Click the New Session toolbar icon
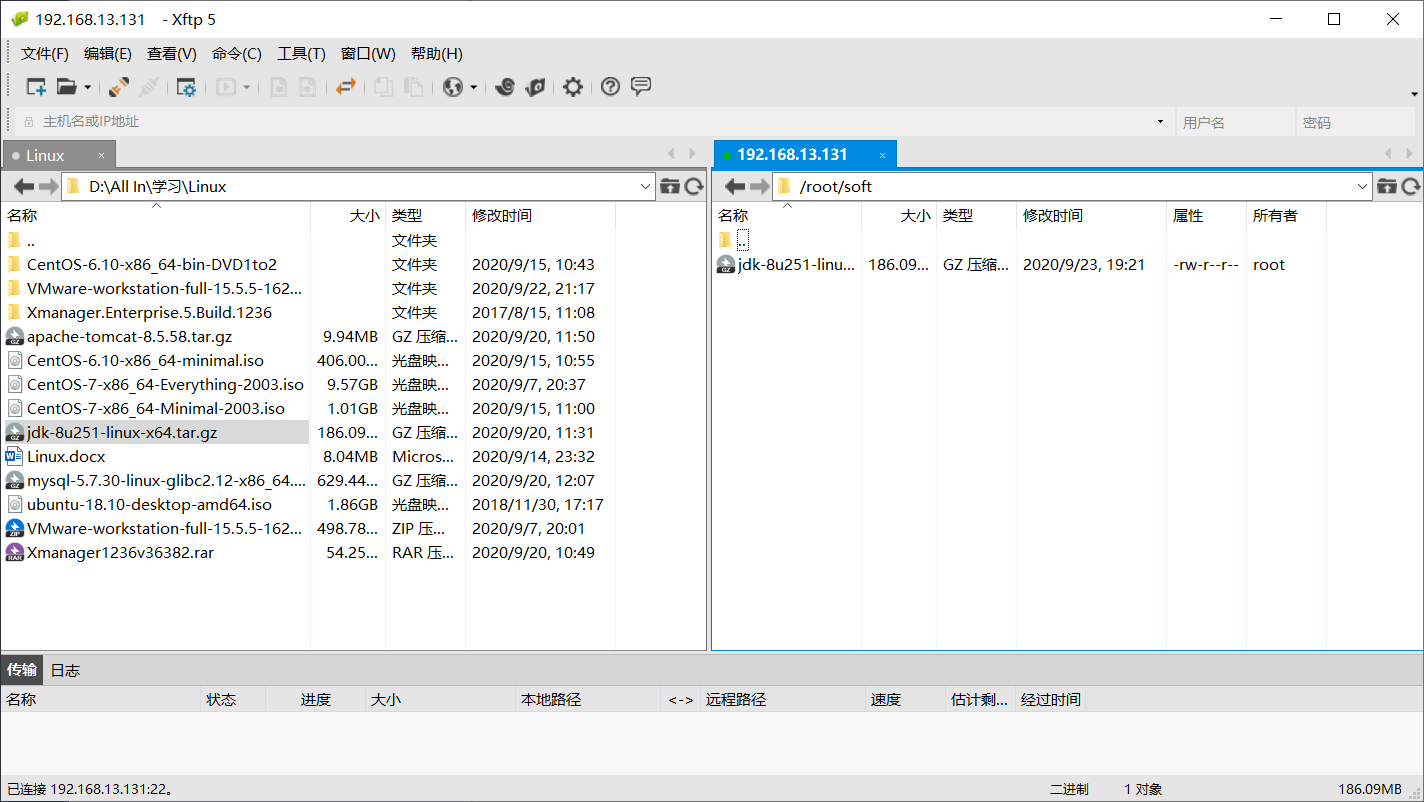 click(36, 87)
